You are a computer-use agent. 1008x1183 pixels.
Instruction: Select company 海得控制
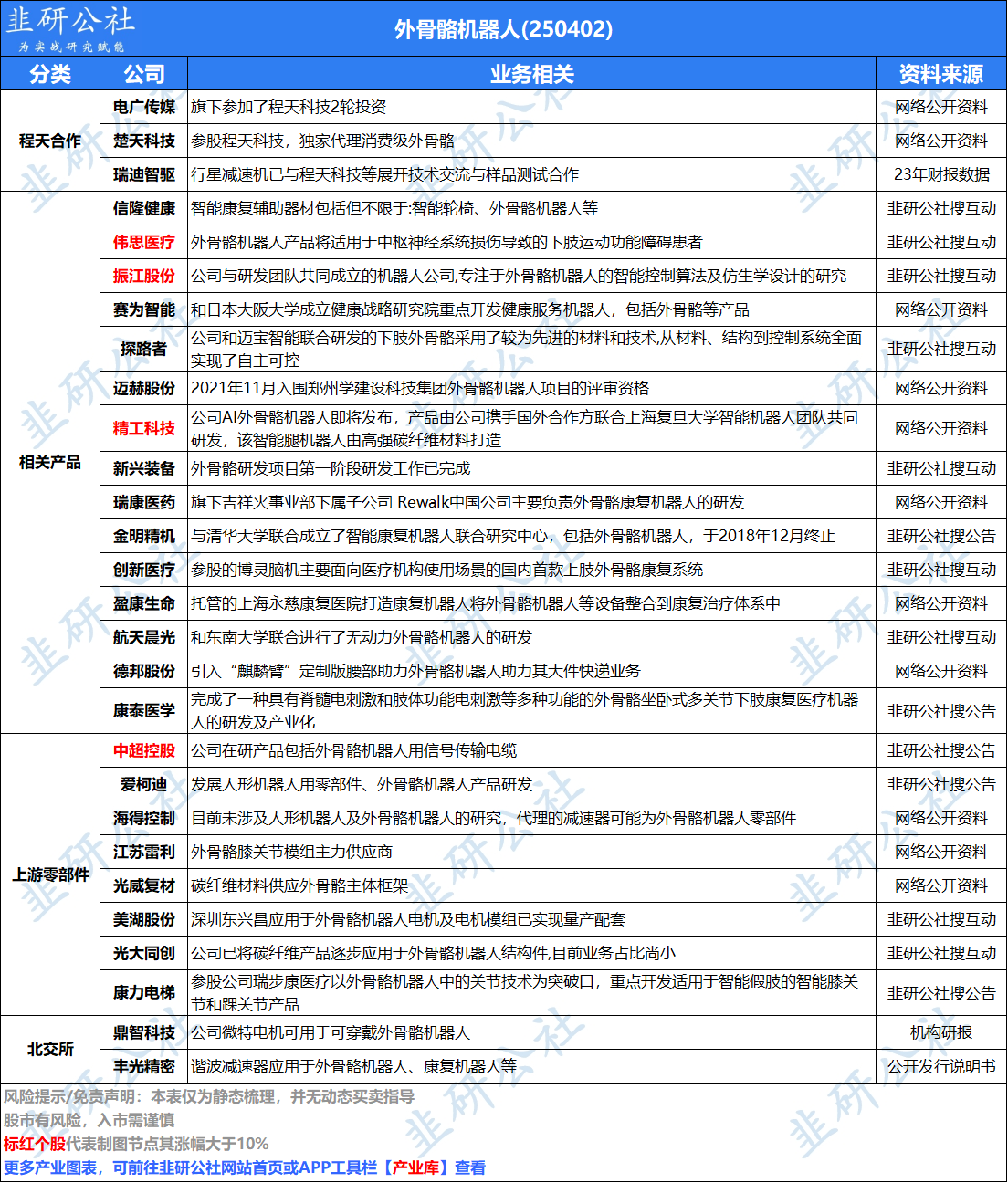click(144, 818)
